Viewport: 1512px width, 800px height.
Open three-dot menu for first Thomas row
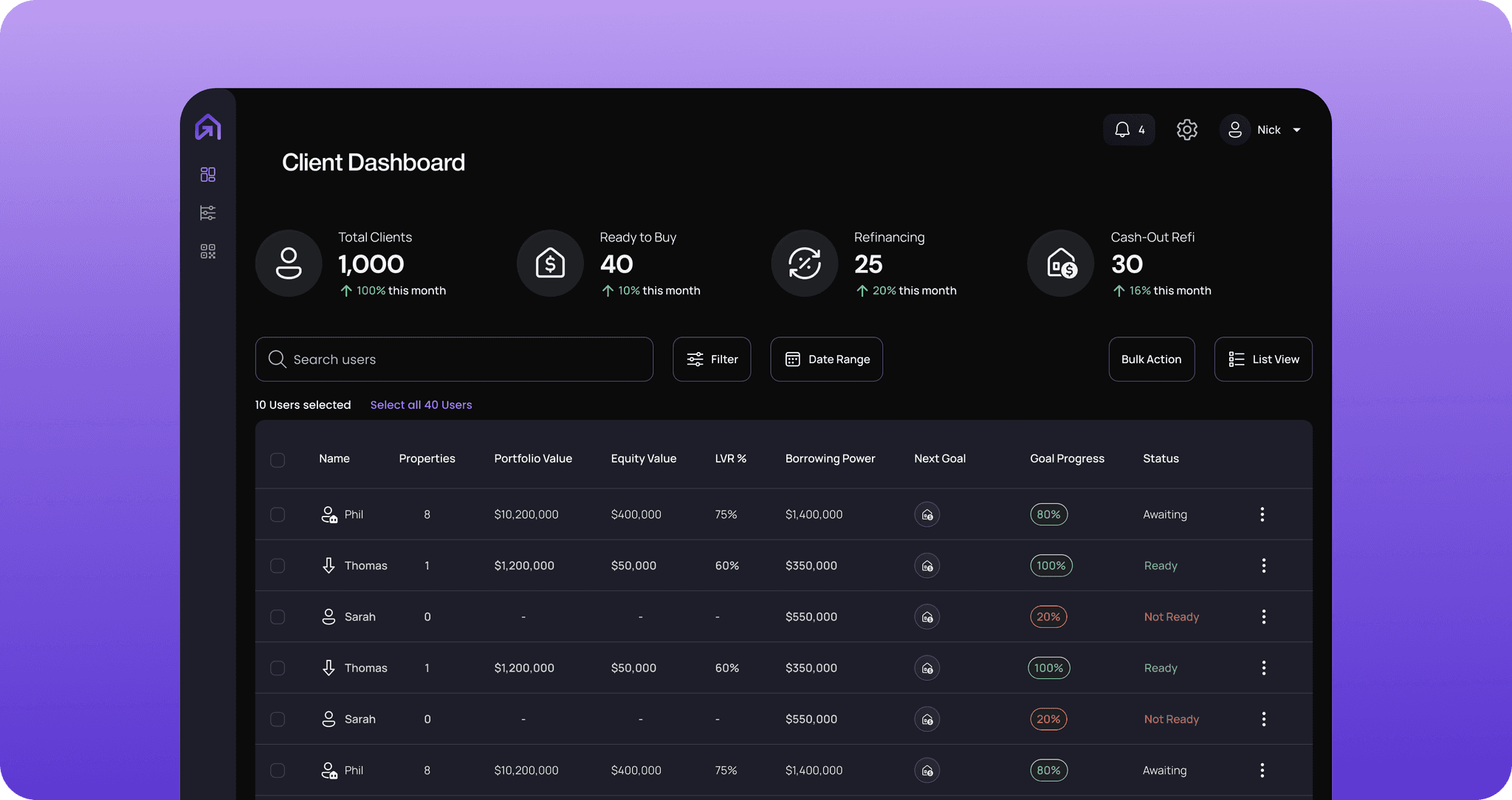tap(1263, 565)
